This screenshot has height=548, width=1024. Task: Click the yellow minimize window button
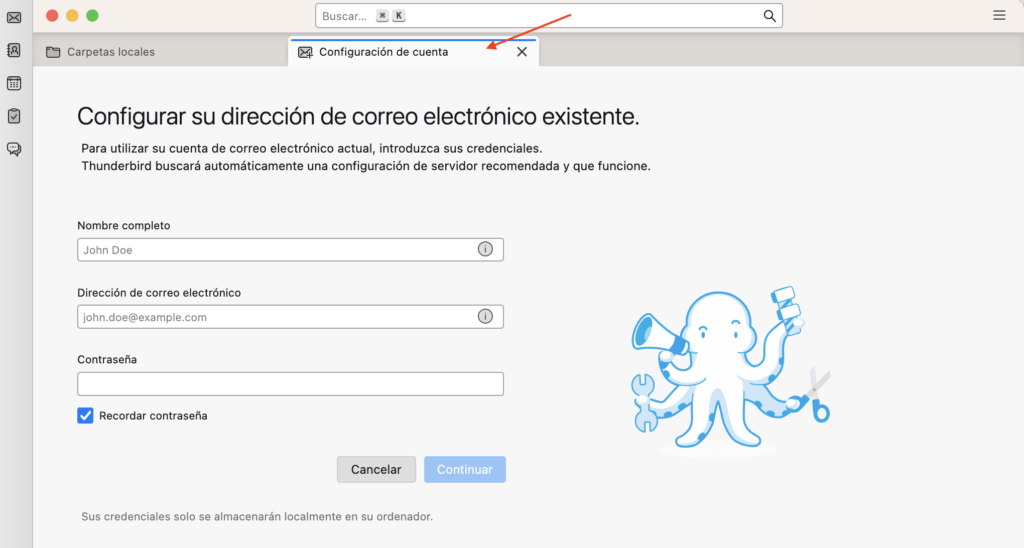click(72, 16)
